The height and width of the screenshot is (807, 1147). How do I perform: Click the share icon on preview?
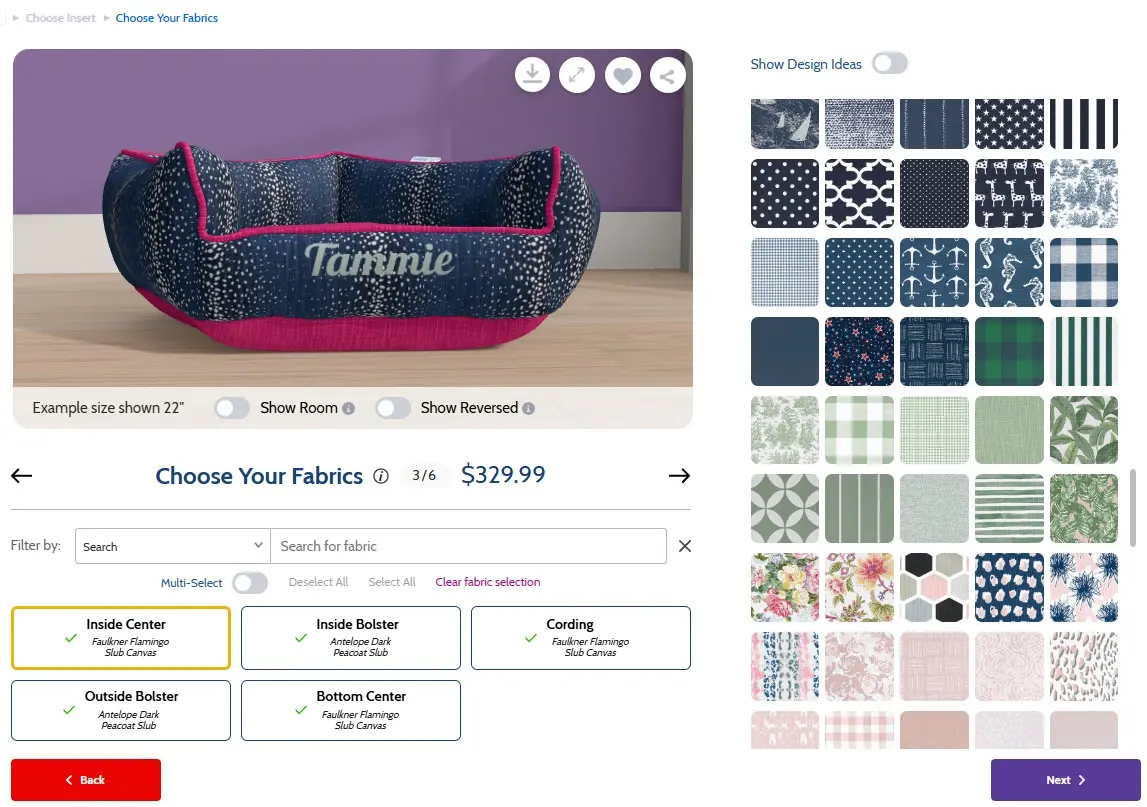pyautogui.click(x=668, y=75)
